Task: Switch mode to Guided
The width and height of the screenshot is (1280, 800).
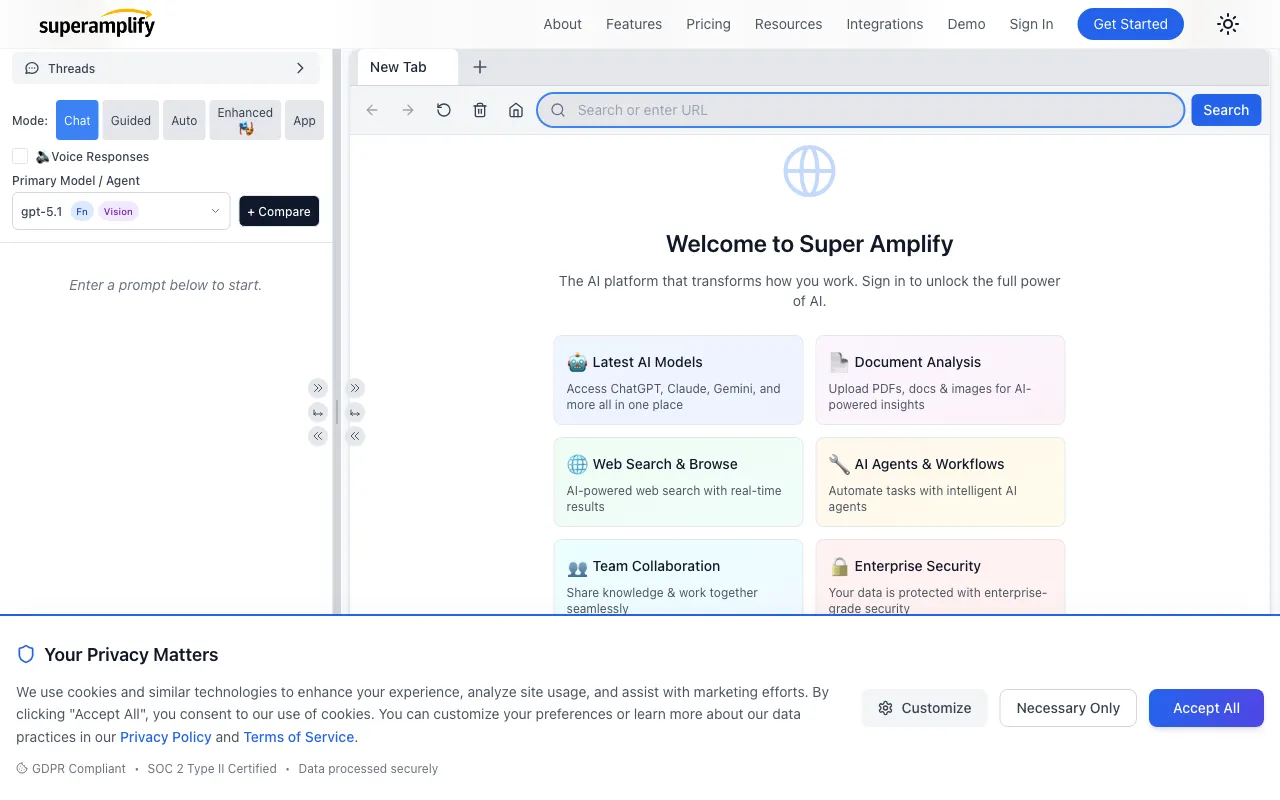Action: point(131,120)
